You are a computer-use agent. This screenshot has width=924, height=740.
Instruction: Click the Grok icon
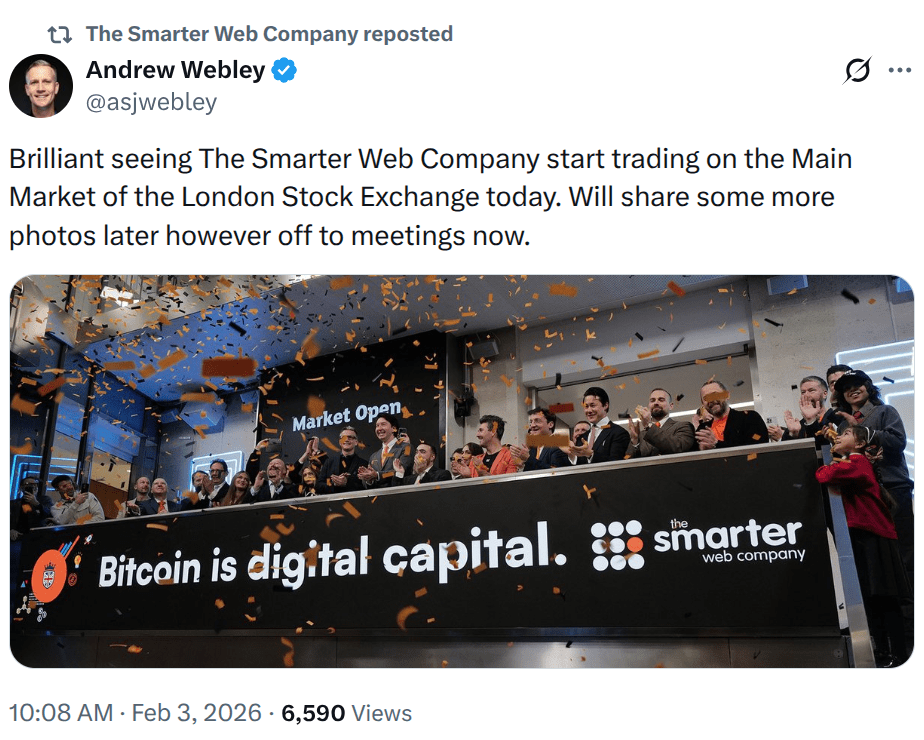(857, 70)
